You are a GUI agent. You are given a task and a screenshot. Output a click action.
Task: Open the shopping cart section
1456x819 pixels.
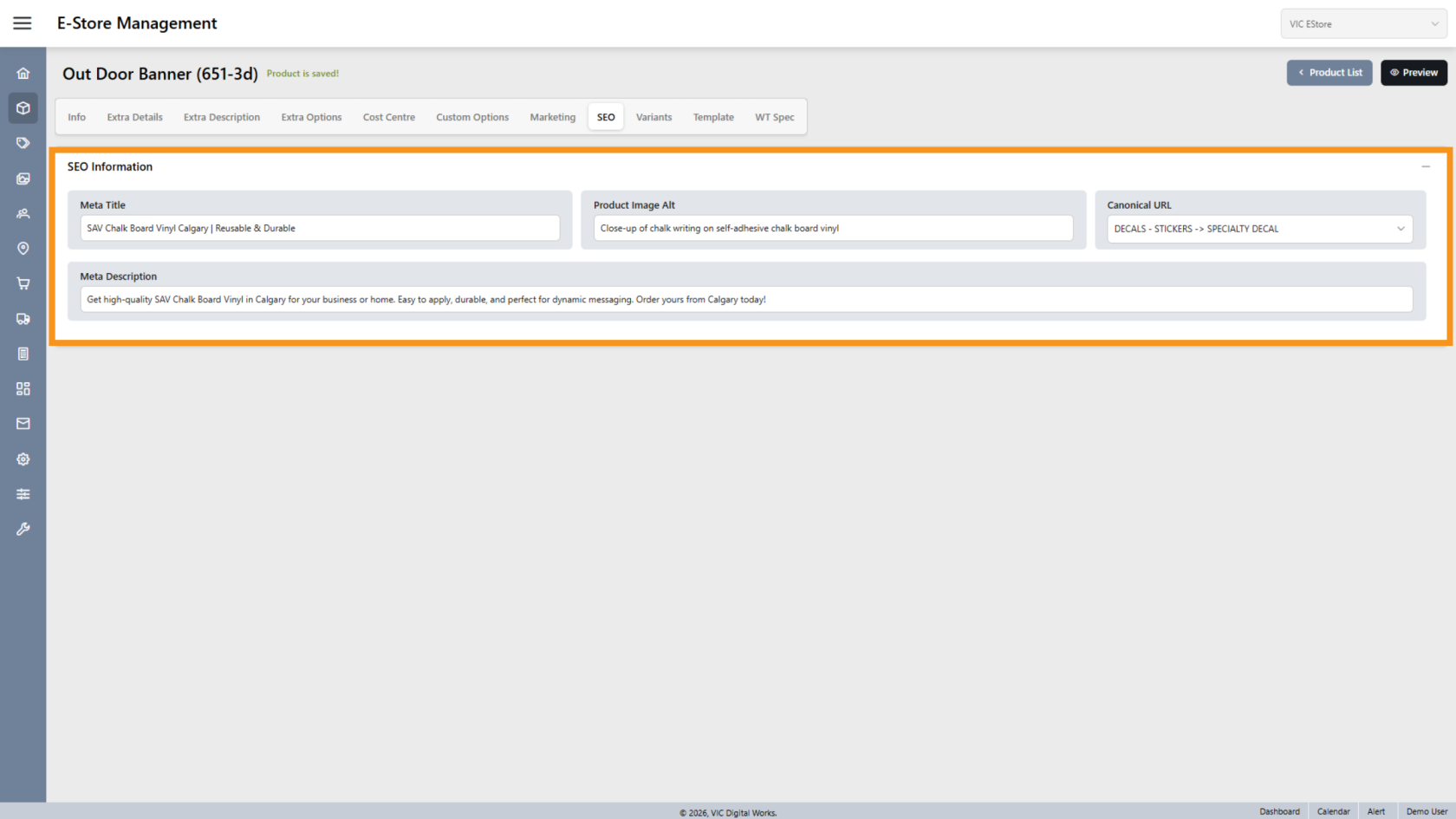tap(23, 283)
